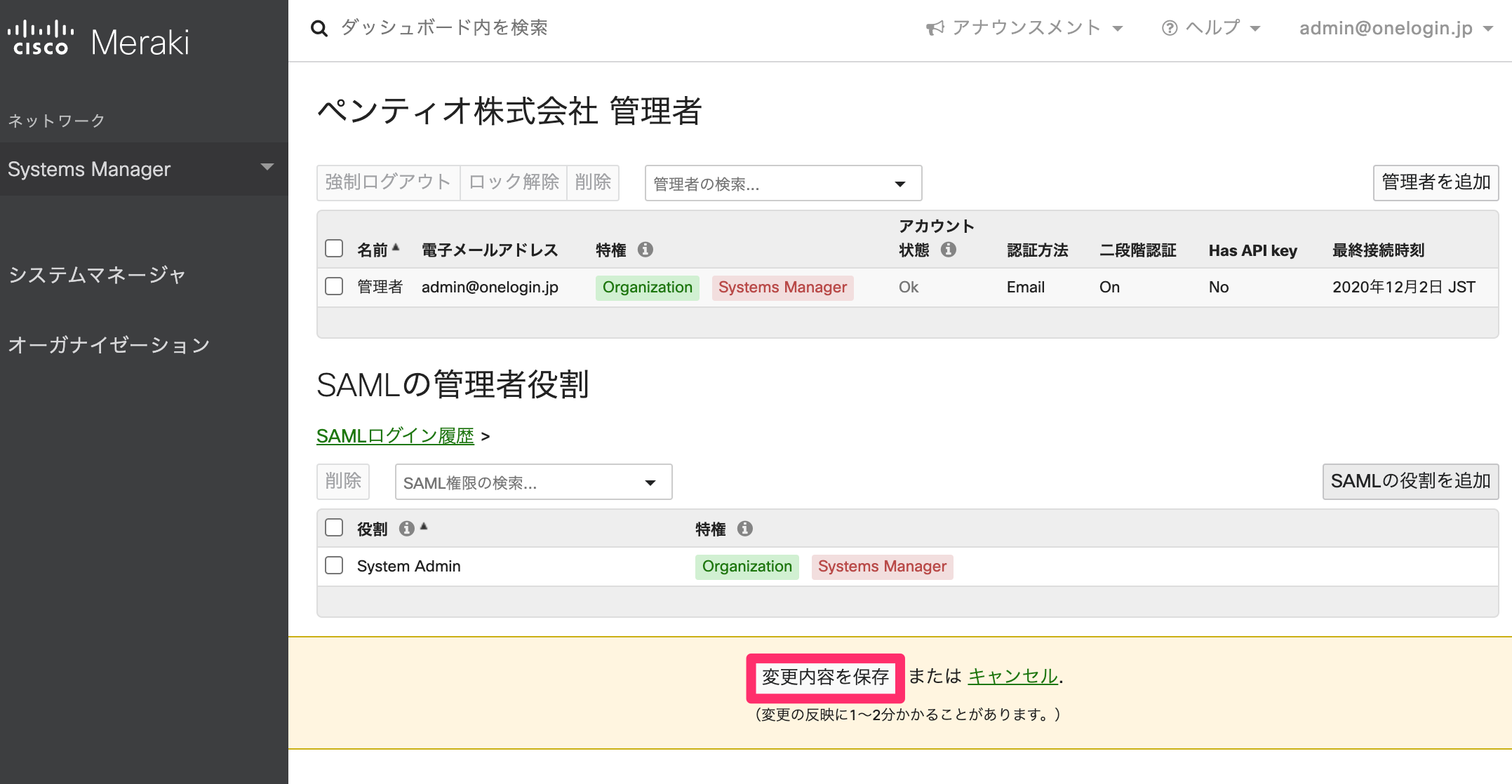This screenshot has width=1512, height=784.
Task: Click the 管理者 name in admin row
Action: [380, 288]
